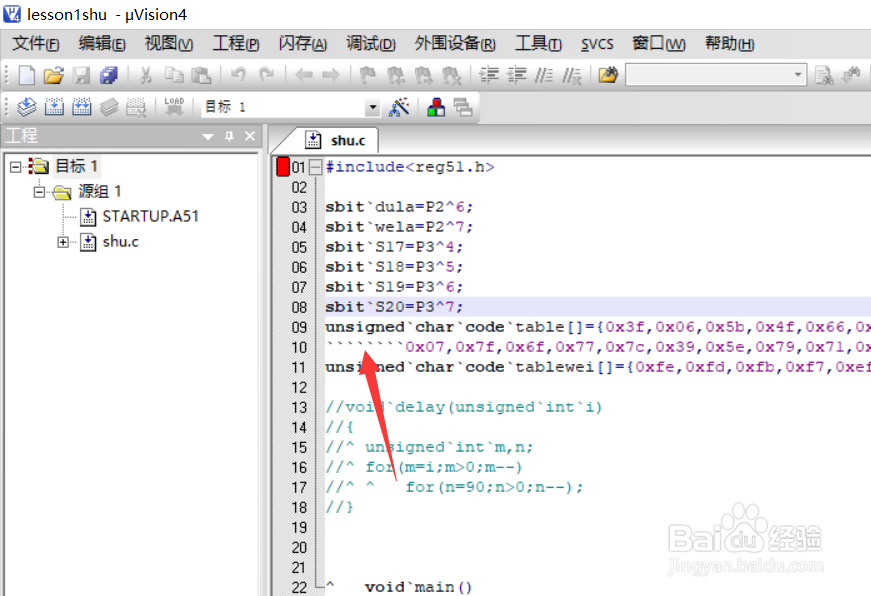Close the 工程 project panel
Screen dimensions: 871x596
(250, 136)
